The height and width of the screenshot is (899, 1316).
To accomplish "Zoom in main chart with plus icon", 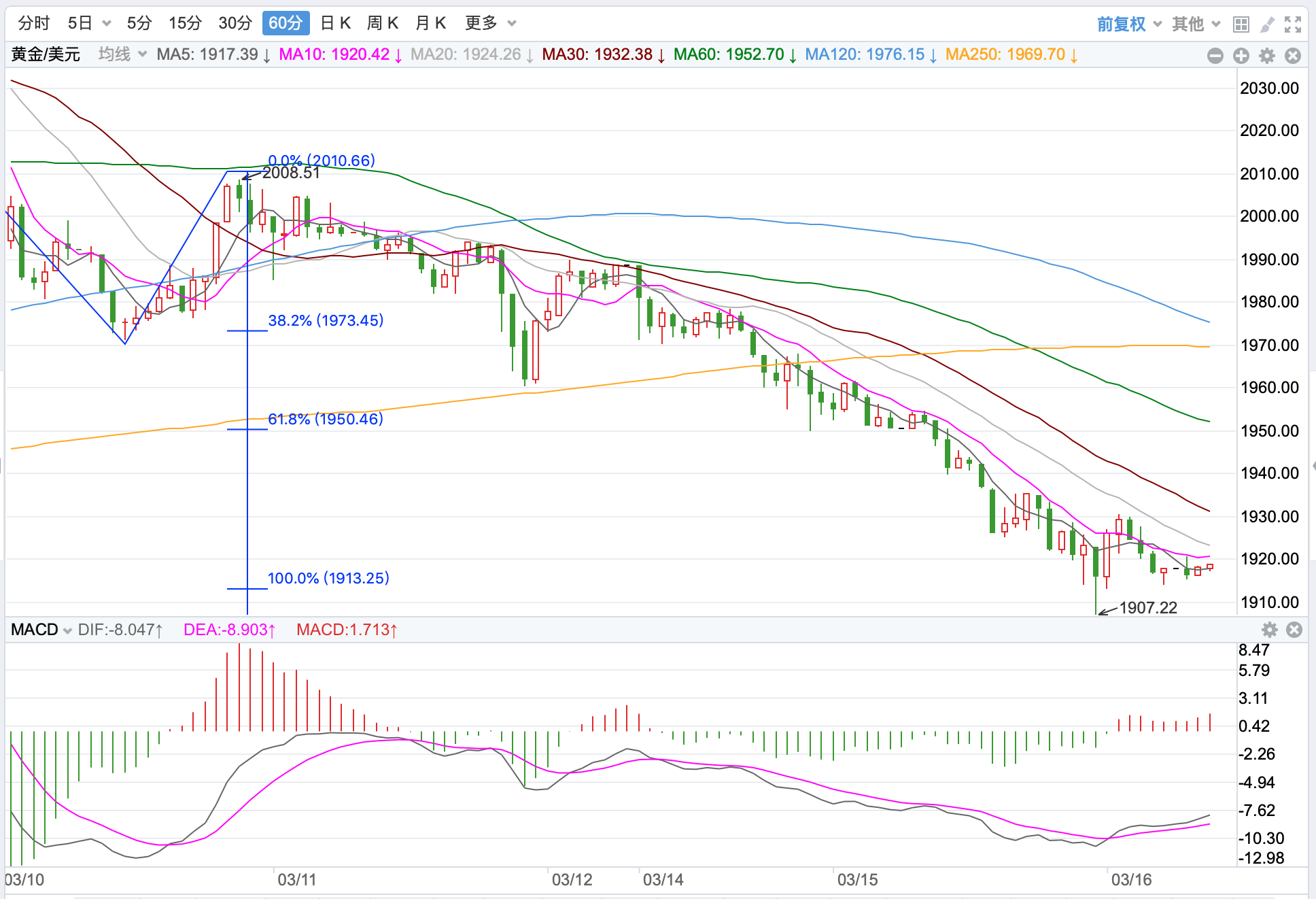I will pos(1241,56).
